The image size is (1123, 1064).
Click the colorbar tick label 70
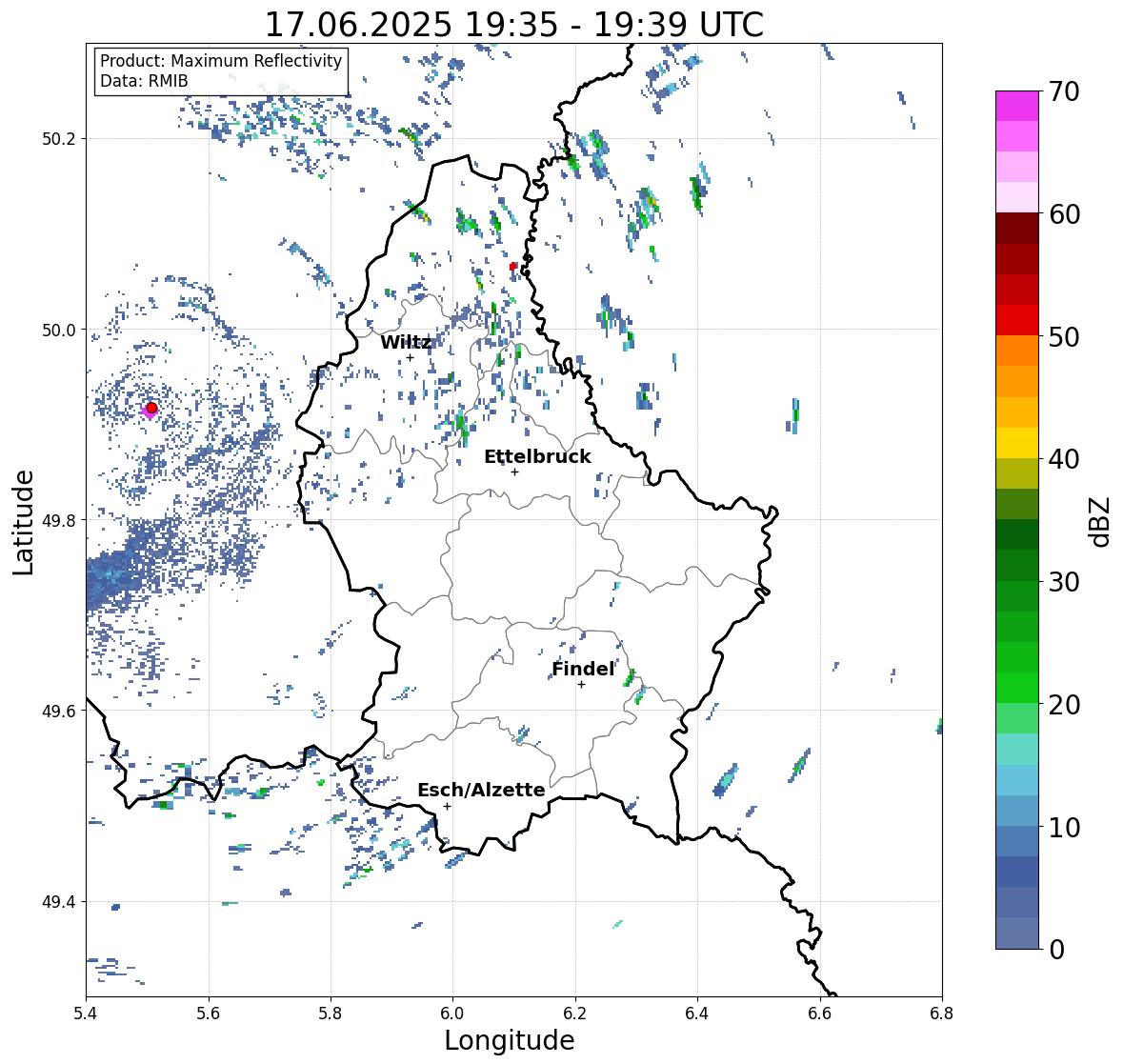tap(1064, 91)
